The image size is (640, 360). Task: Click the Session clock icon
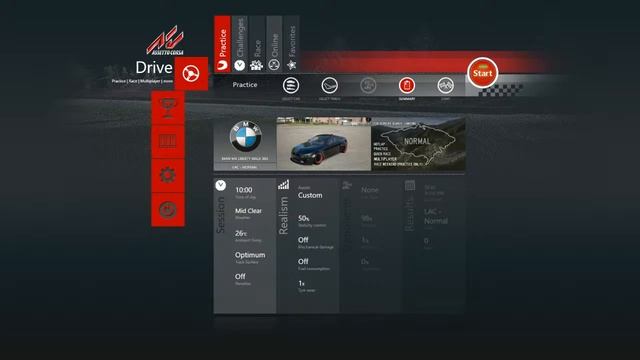click(x=220, y=185)
